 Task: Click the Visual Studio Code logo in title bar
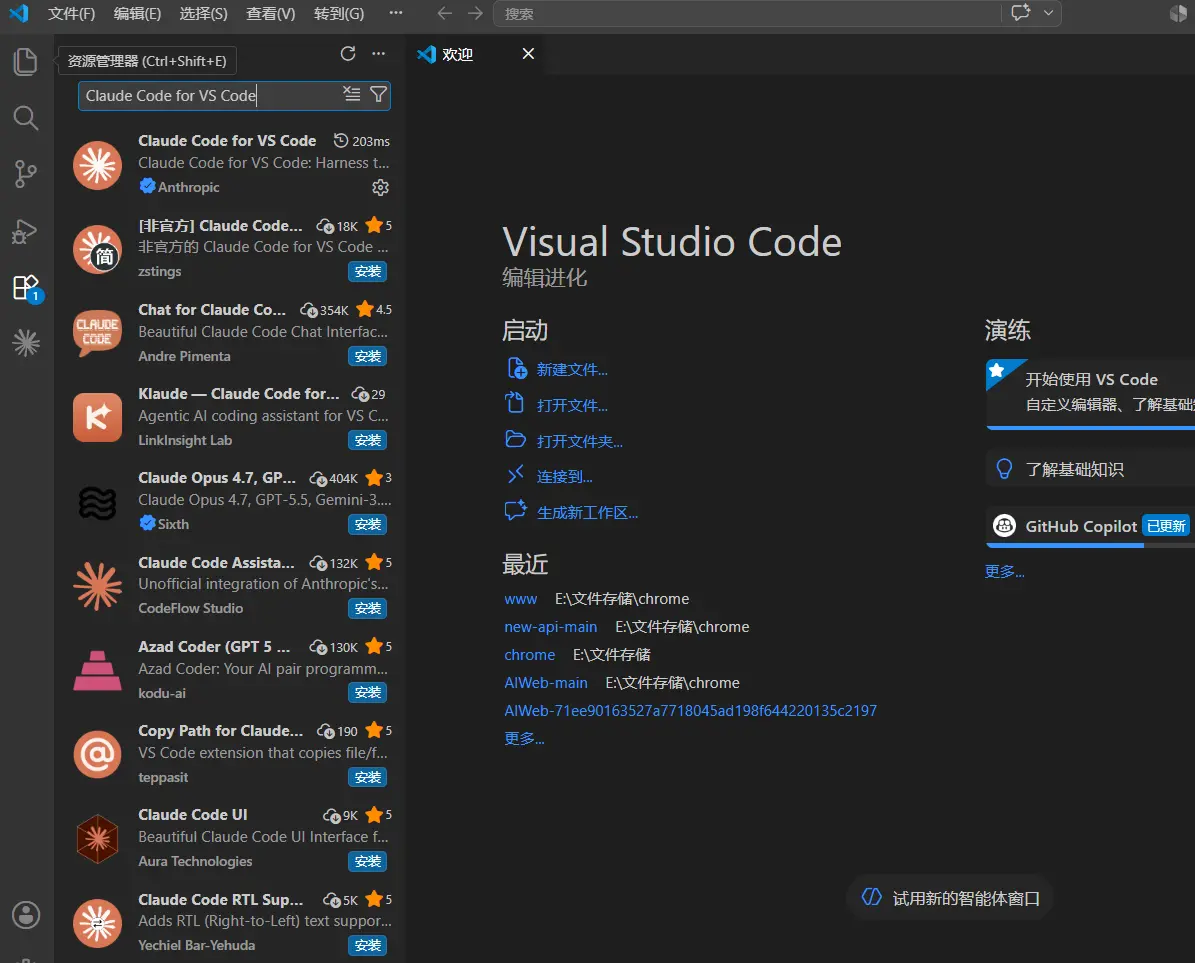tap(18, 13)
